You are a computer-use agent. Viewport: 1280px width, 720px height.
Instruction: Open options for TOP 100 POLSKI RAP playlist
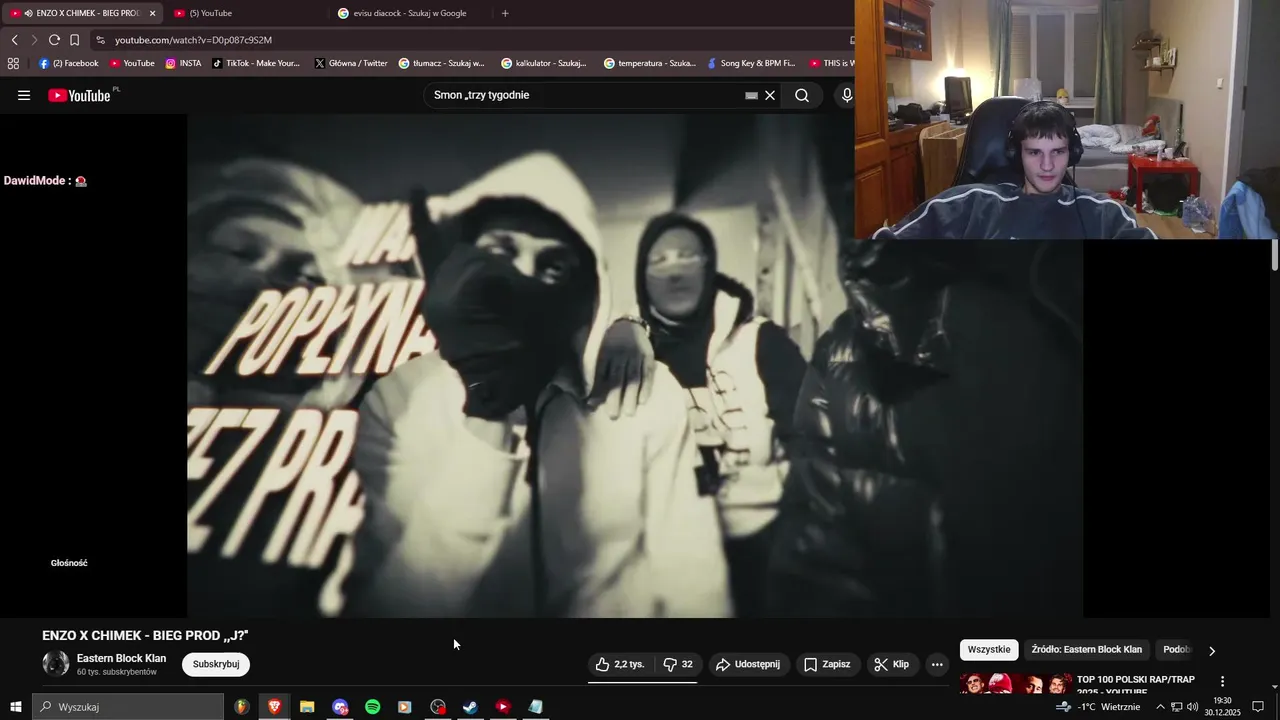1222,681
